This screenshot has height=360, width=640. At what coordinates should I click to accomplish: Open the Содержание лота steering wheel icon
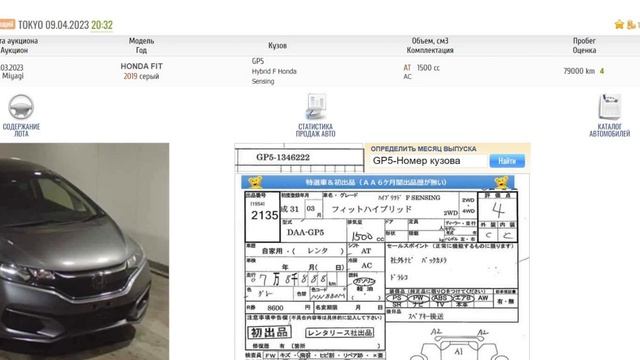(21, 107)
